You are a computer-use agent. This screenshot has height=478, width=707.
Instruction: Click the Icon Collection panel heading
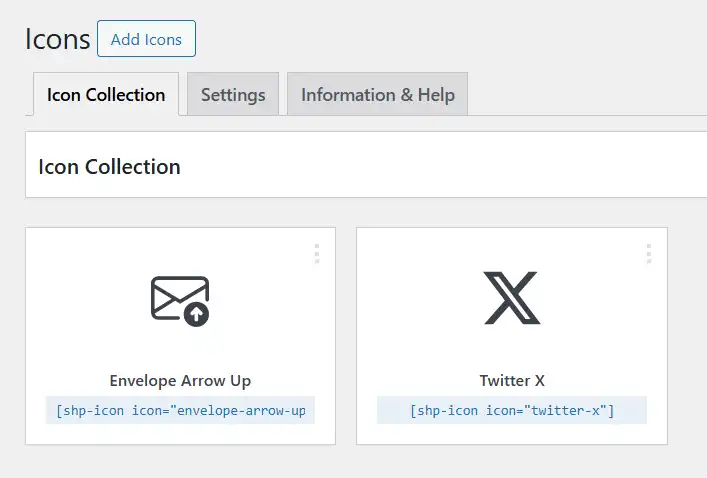coord(110,166)
